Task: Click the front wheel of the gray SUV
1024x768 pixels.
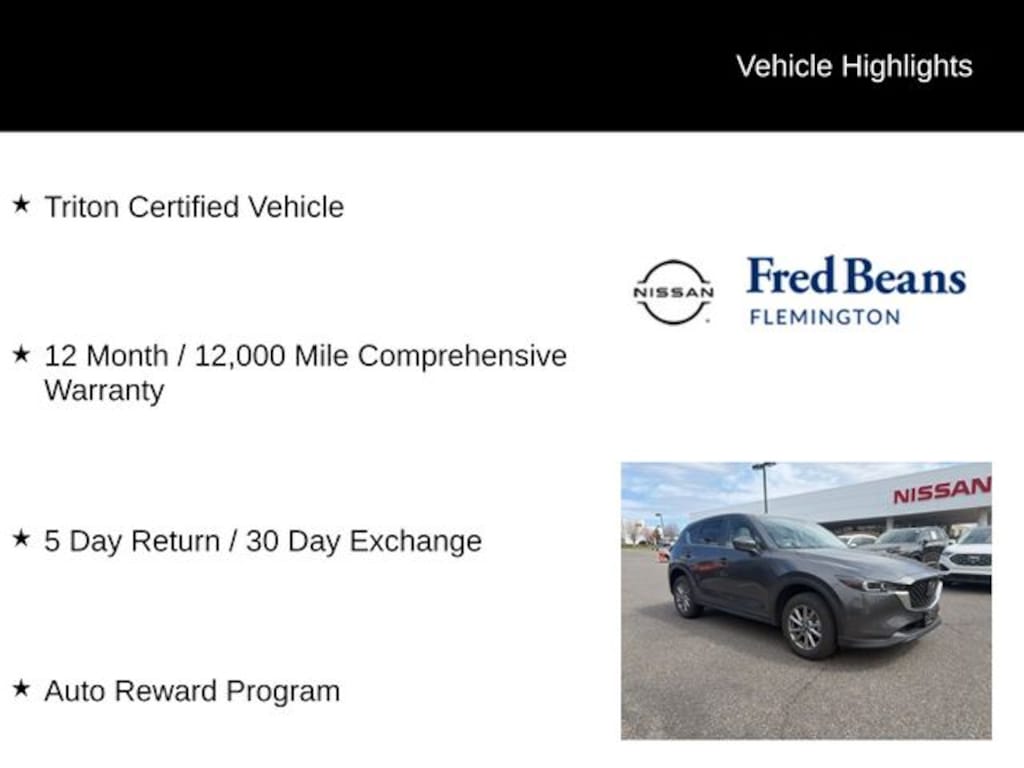Action: [x=804, y=627]
